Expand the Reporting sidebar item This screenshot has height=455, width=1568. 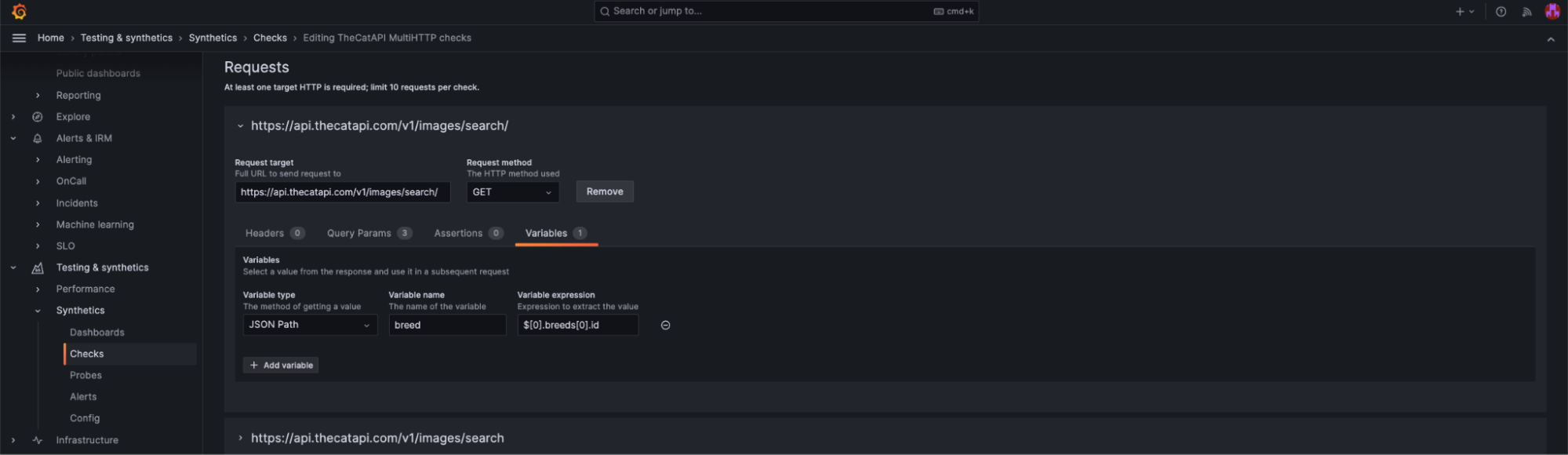[38, 96]
